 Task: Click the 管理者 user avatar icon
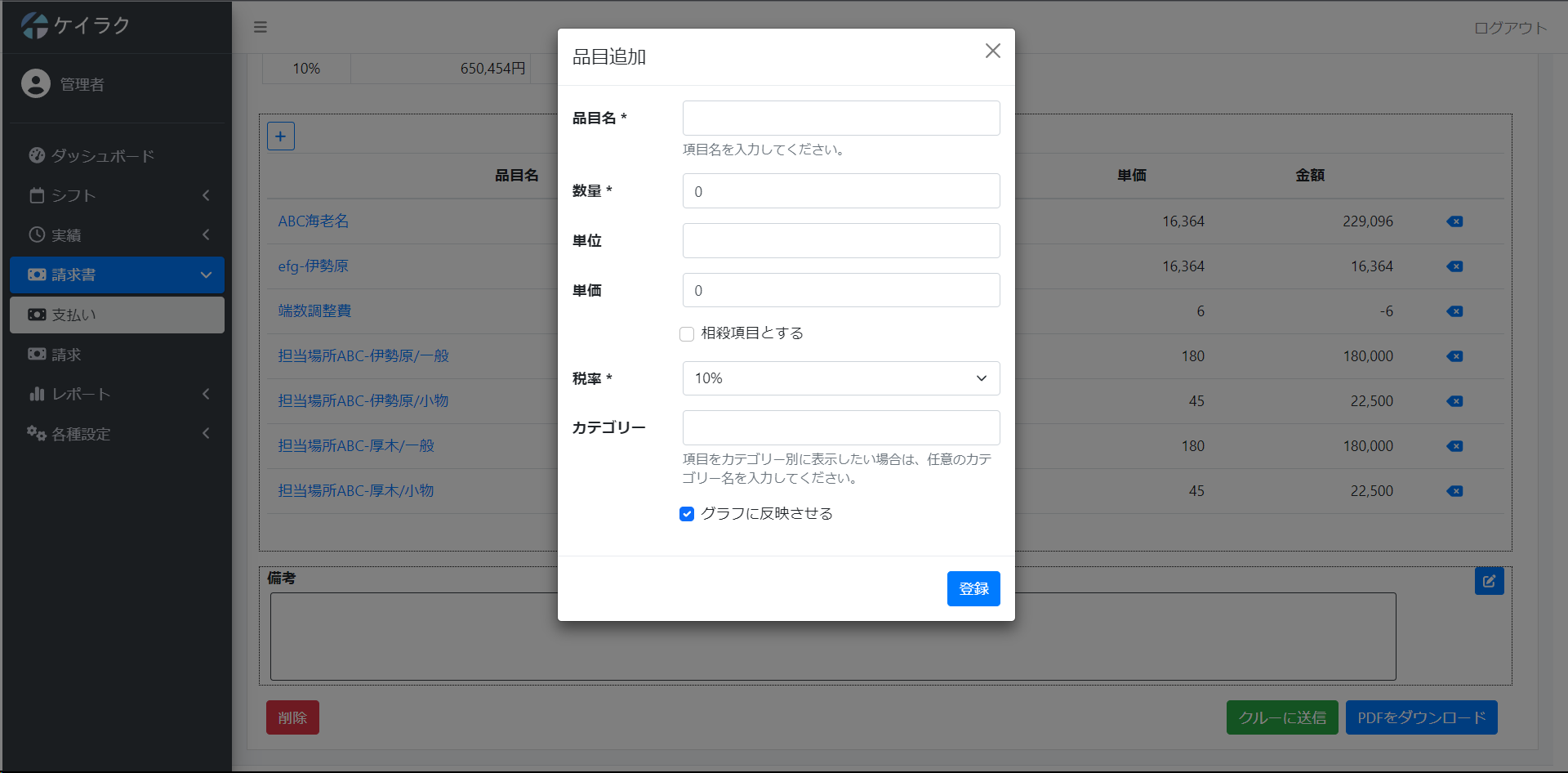coord(36,83)
